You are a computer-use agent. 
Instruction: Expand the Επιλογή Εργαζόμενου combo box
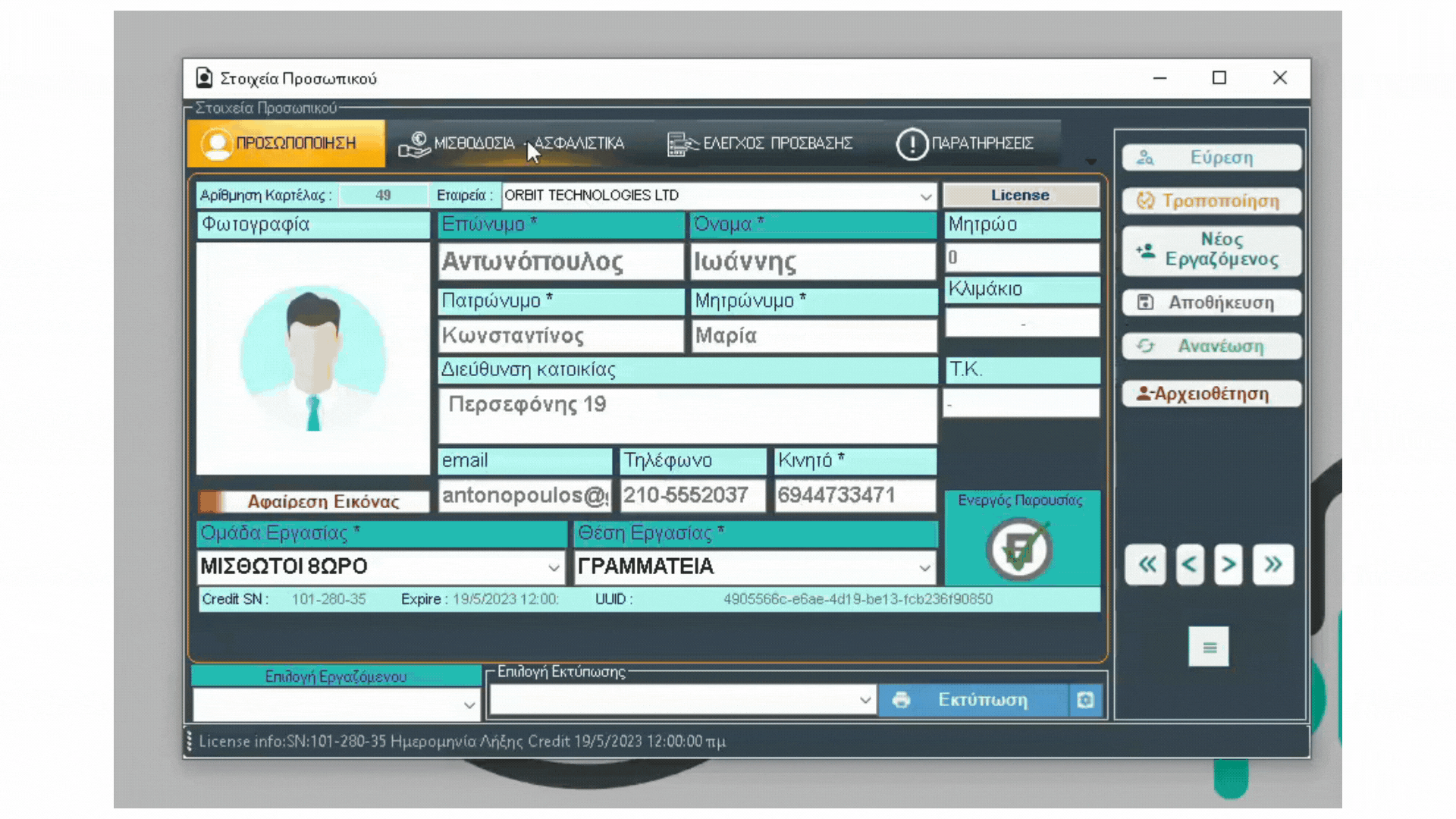click(469, 705)
